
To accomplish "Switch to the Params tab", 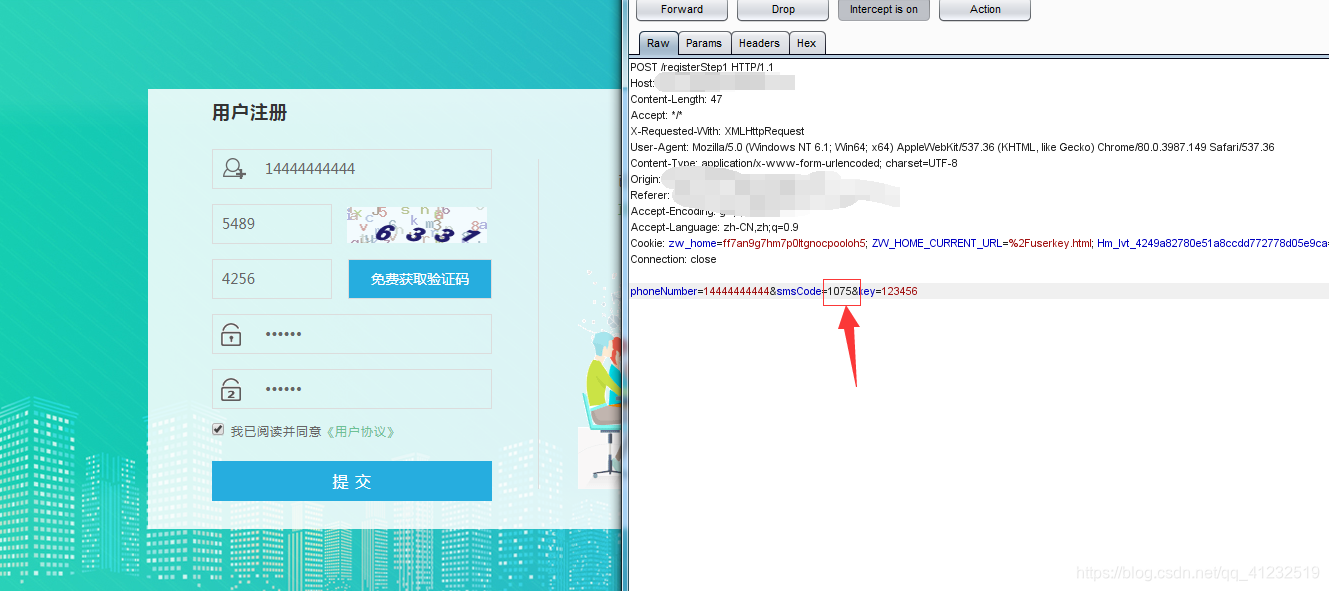I will tap(704, 43).
